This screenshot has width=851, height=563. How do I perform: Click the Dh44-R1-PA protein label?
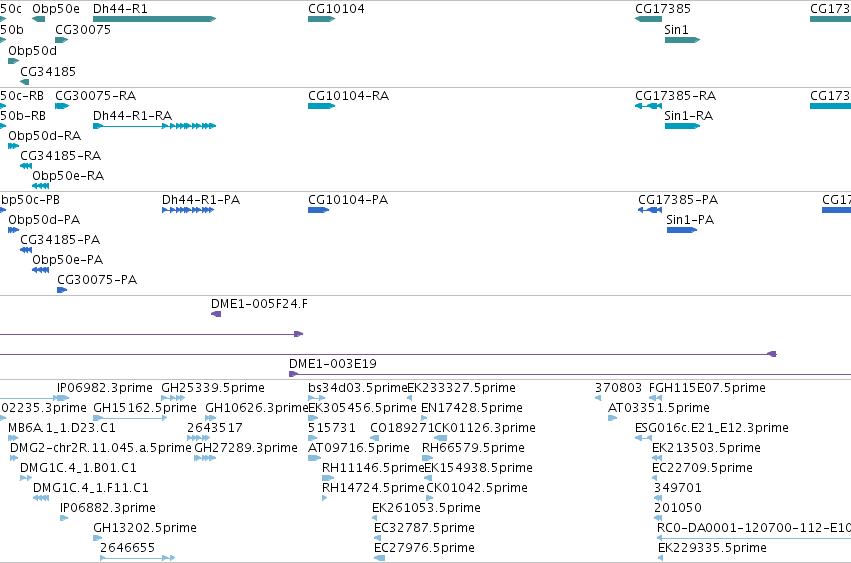201,200
